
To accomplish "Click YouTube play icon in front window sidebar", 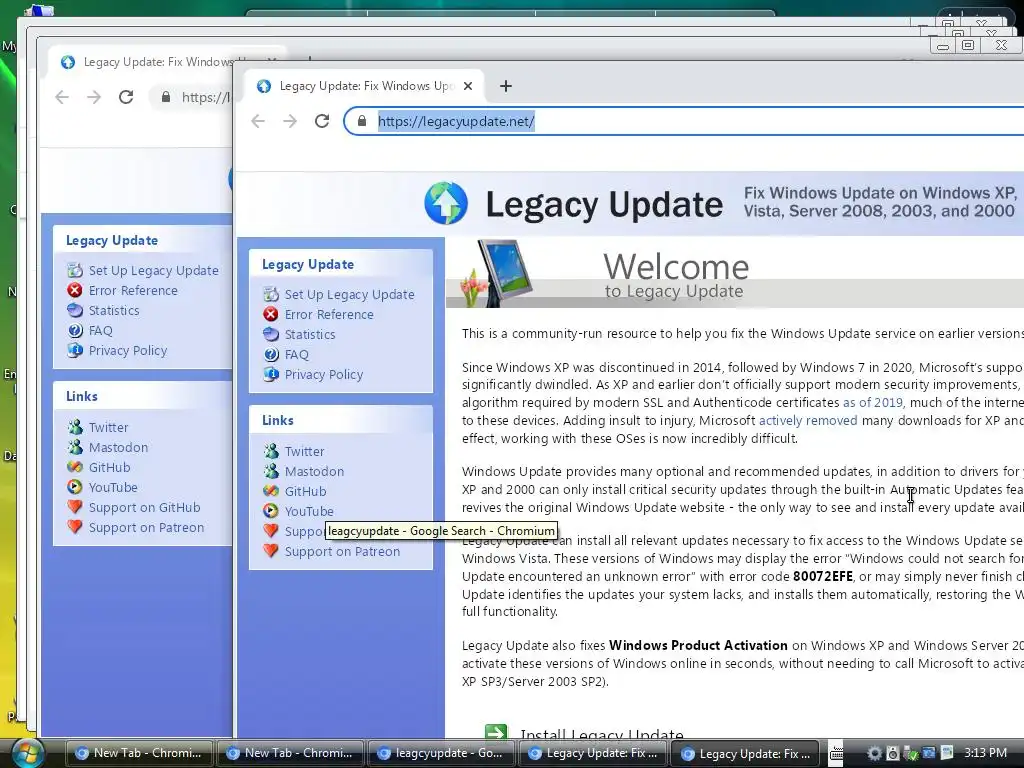I will coord(271,511).
